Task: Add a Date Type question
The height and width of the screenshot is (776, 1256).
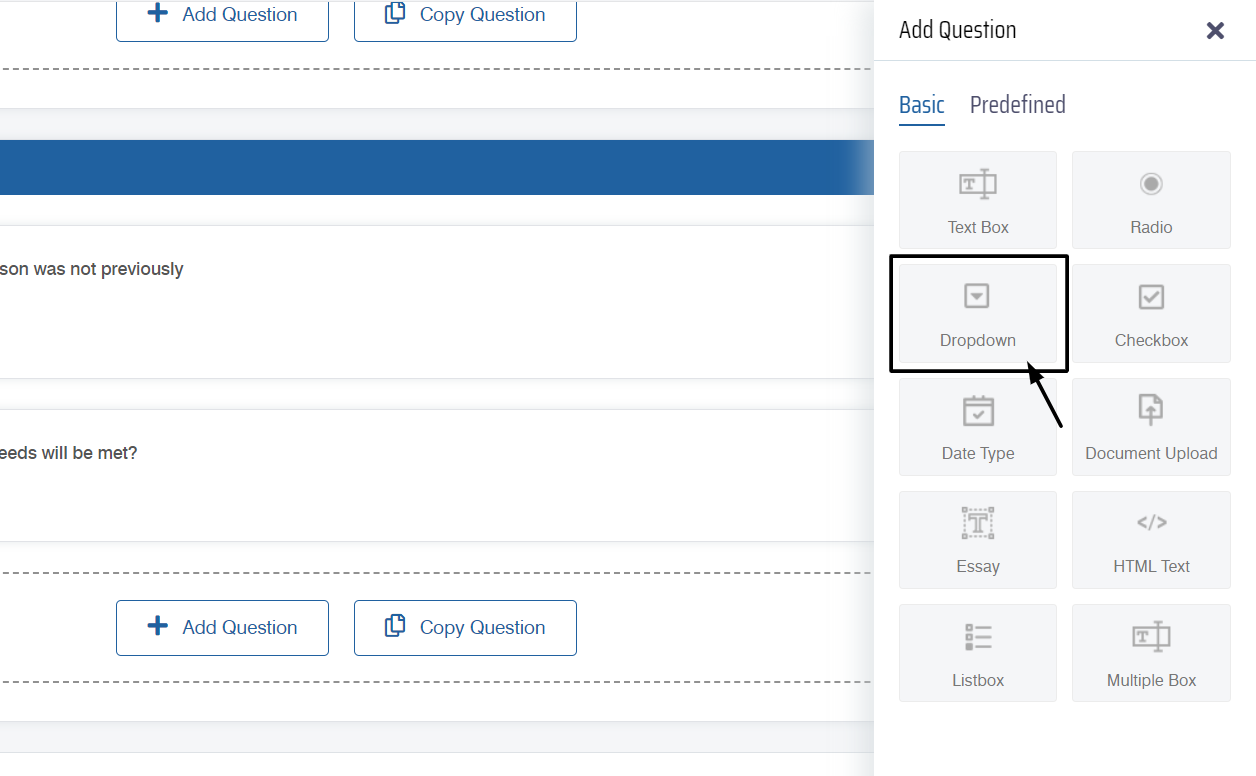Action: (x=977, y=426)
